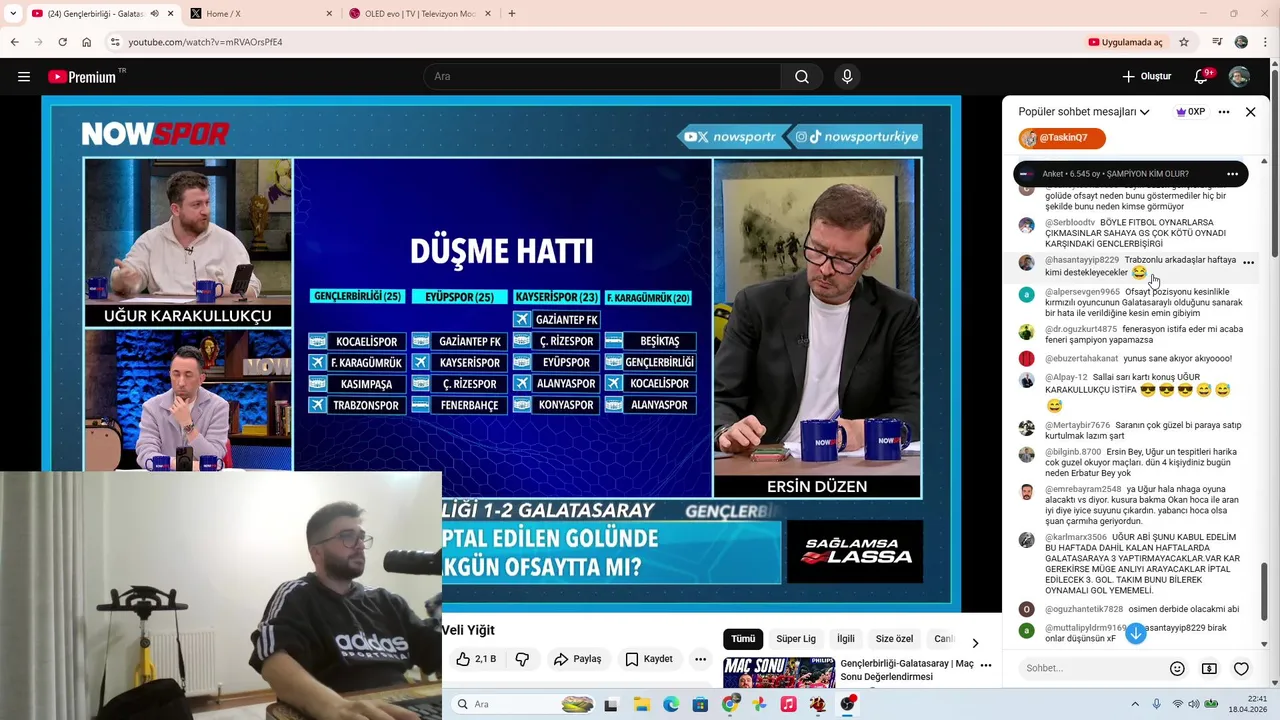Reload the page with the refresh icon
The height and width of the screenshot is (720, 1280).
[62, 42]
